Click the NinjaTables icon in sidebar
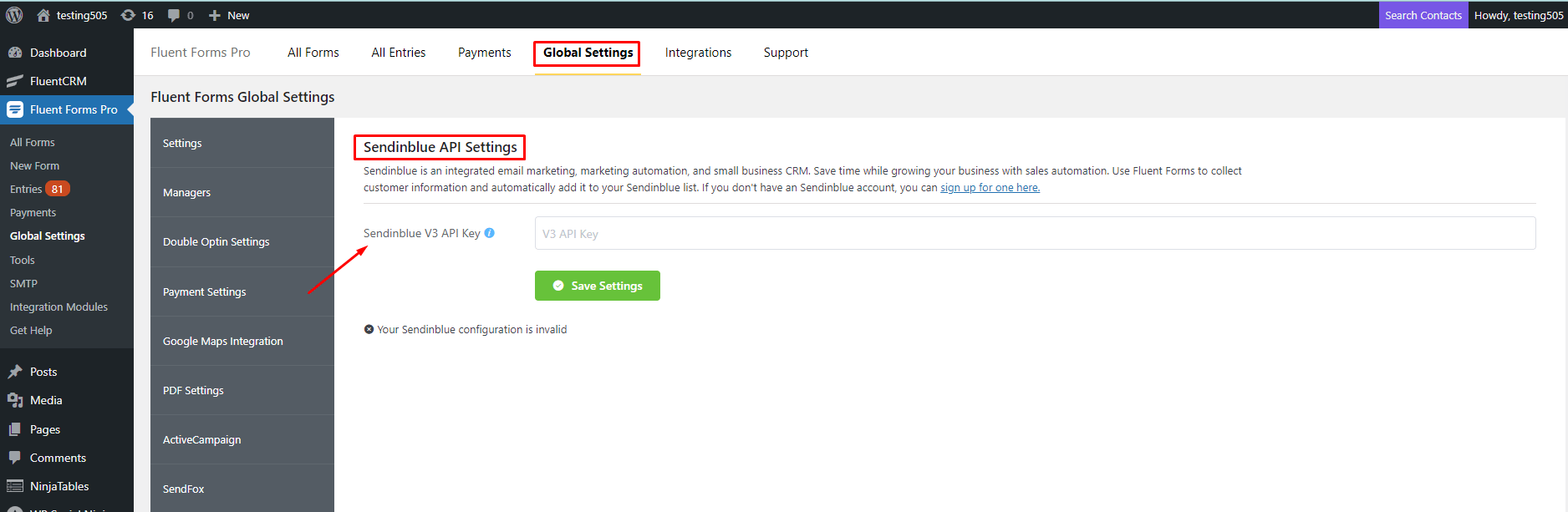Image resolution: width=1568 pixels, height=512 pixels. pos(15,486)
